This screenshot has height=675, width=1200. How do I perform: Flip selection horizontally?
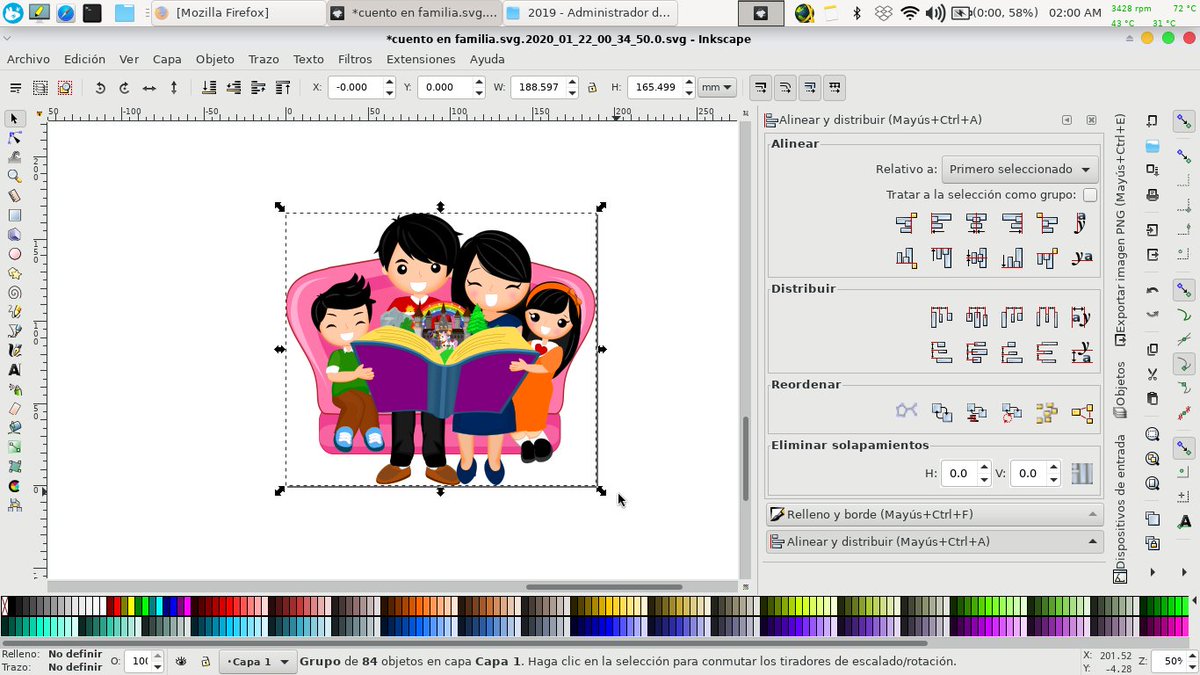click(149, 88)
